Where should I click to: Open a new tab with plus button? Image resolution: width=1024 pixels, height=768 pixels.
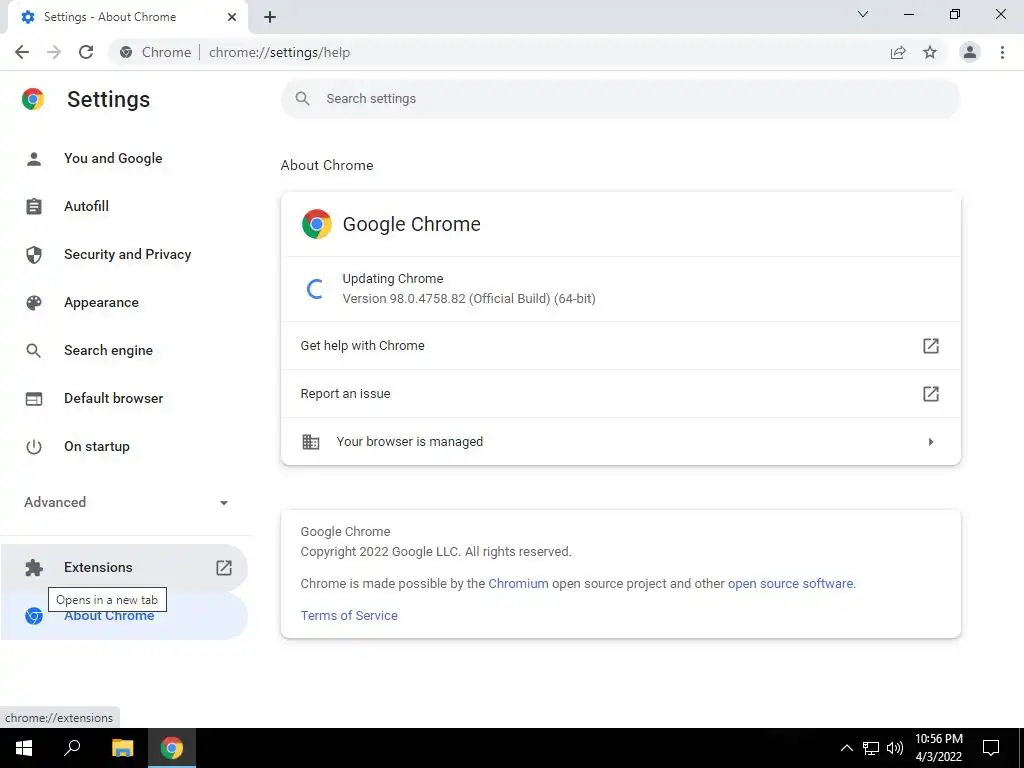point(270,18)
